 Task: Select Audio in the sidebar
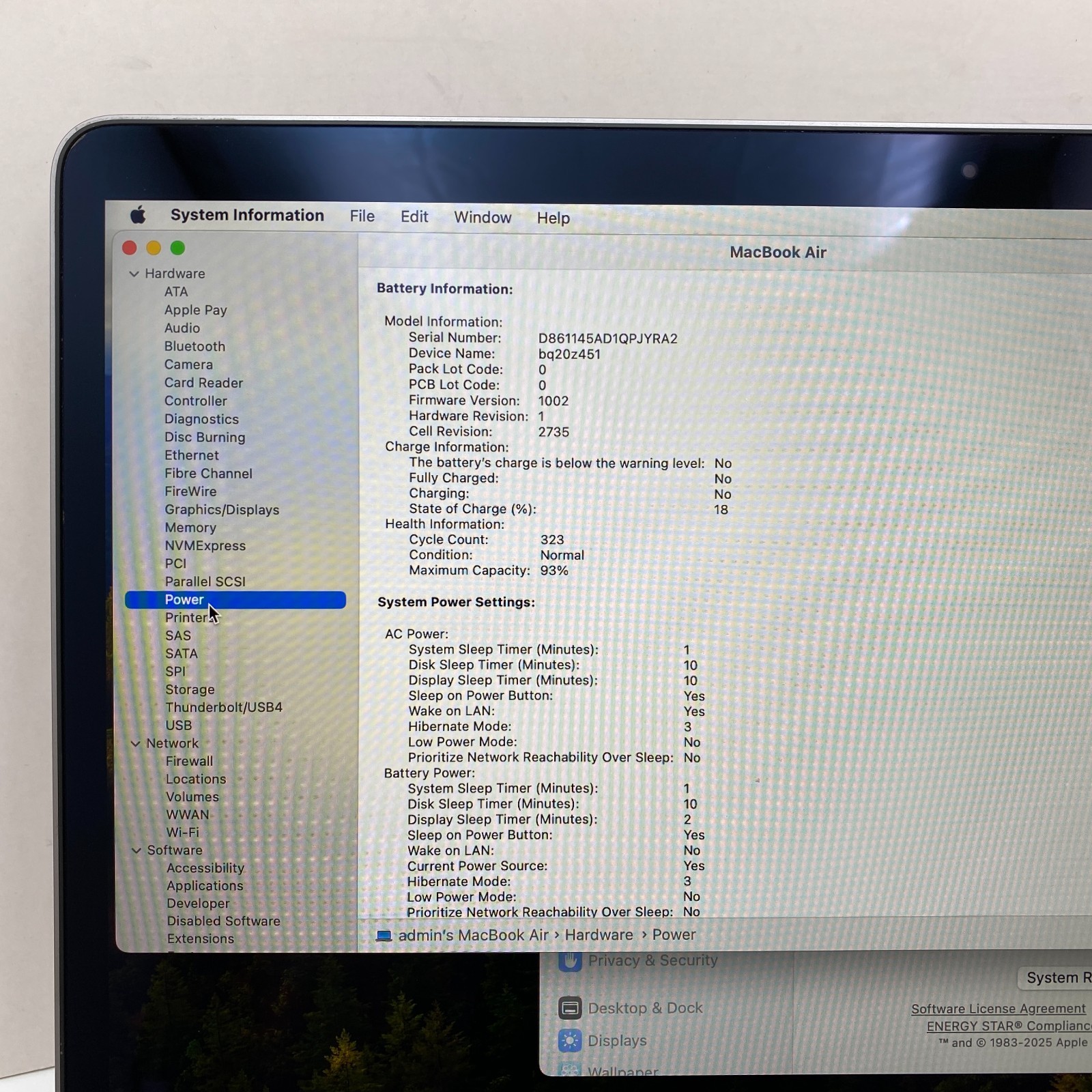pos(182,328)
